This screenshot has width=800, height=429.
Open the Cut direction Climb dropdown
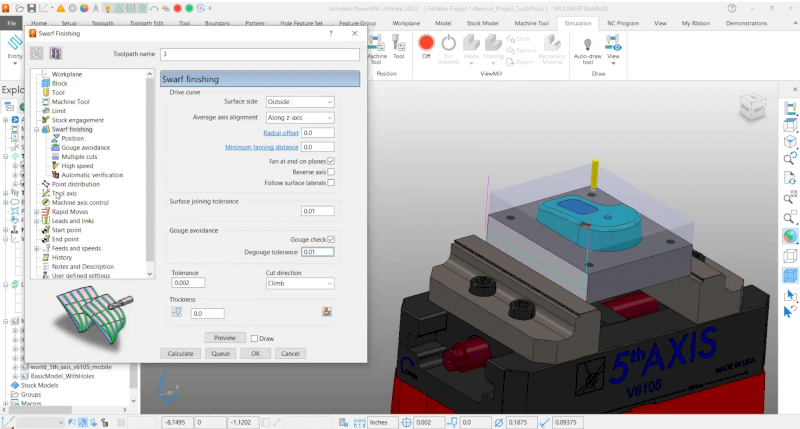click(x=299, y=284)
